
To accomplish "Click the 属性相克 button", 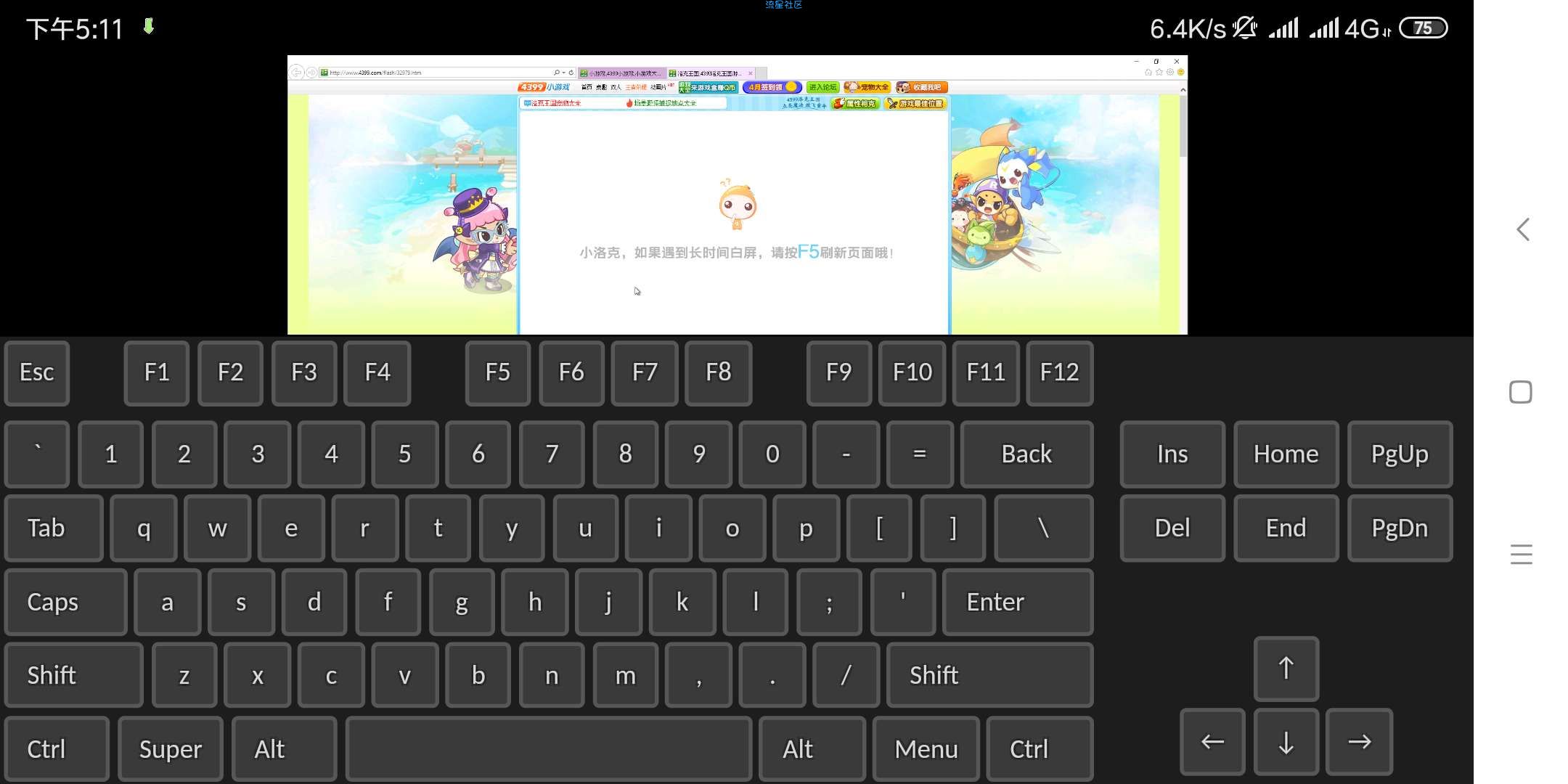I will (x=855, y=104).
